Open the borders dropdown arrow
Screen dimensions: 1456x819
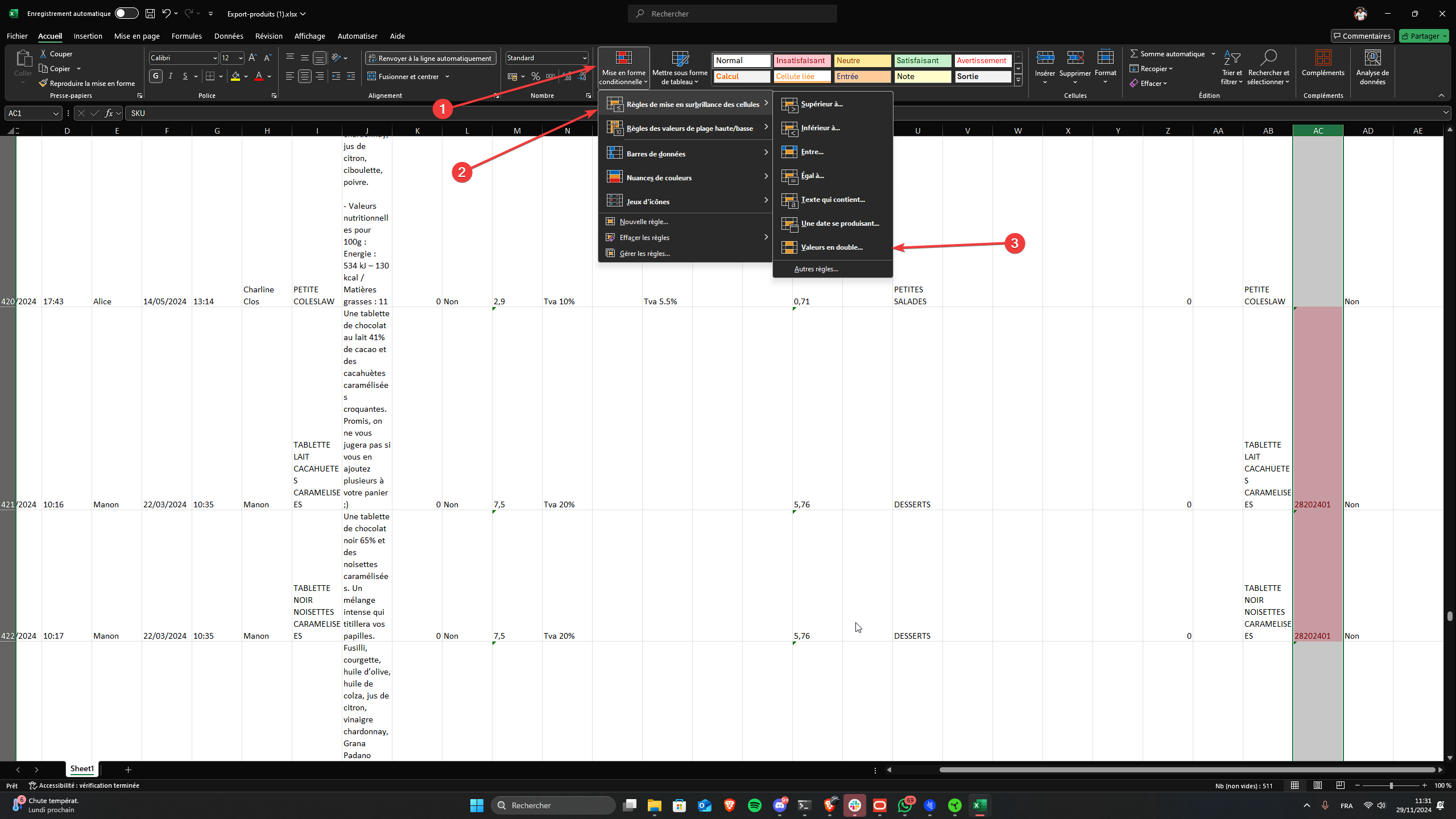tap(221, 76)
